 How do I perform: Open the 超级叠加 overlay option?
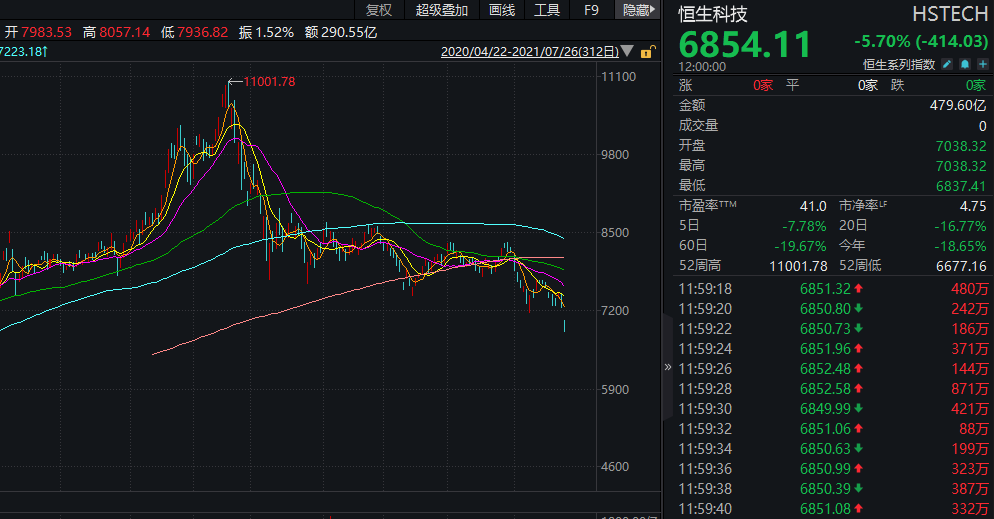click(x=441, y=10)
